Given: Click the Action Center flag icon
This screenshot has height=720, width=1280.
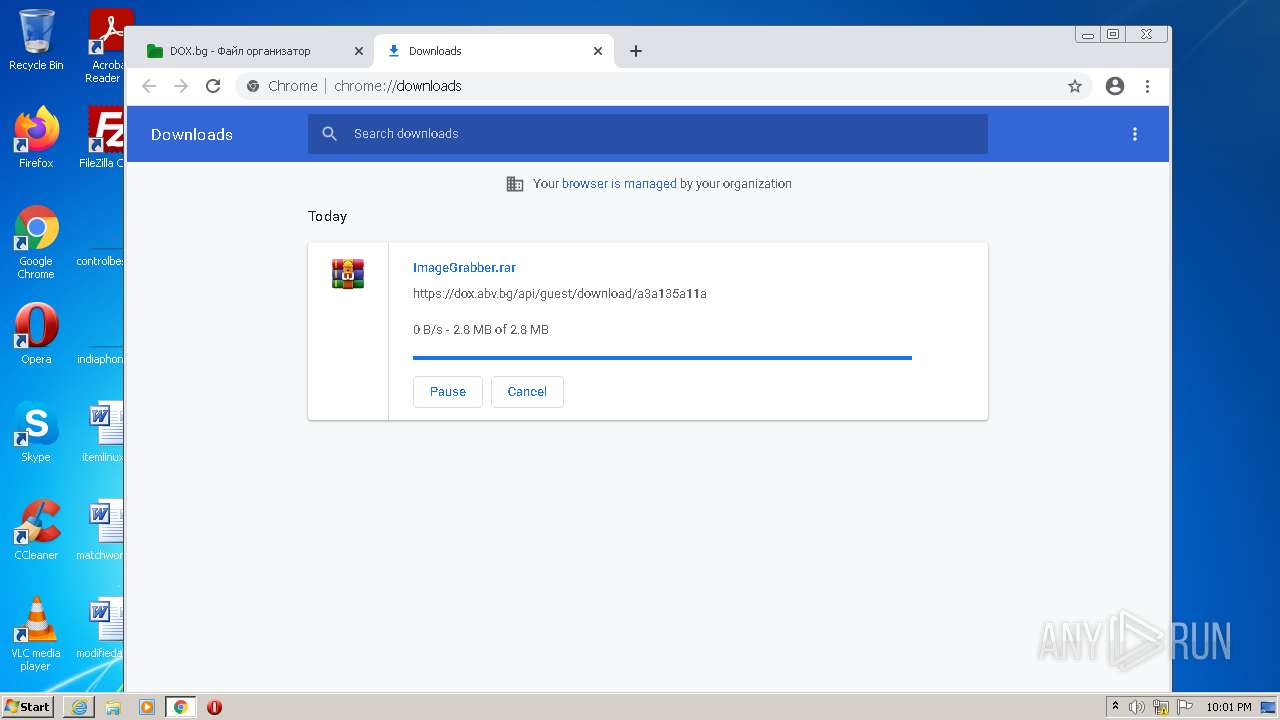Looking at the screenshot, I should (1184, 707).
